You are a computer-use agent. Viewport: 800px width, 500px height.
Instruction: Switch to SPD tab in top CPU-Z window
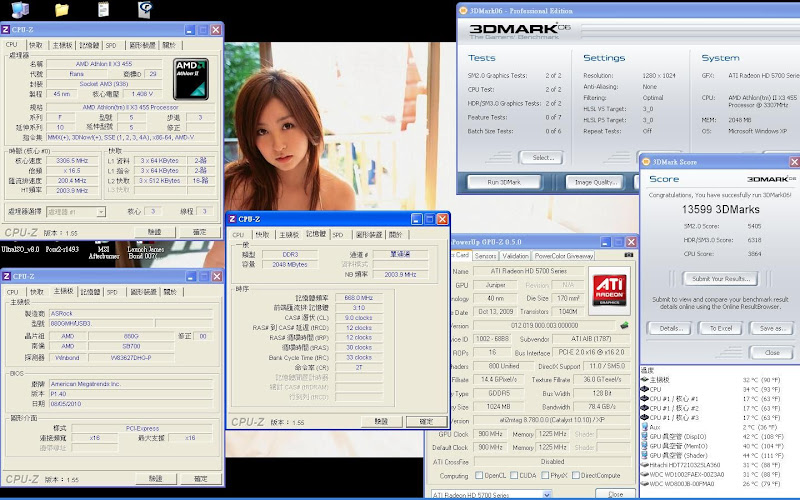click(x=111, y=45)
